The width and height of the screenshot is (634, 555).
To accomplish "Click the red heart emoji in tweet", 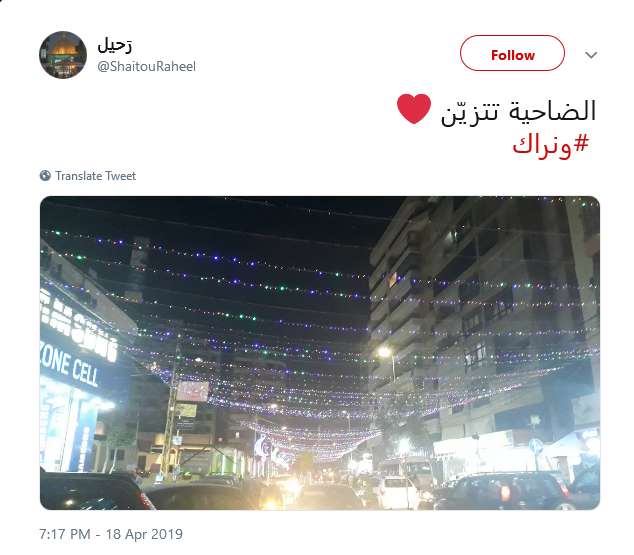I will [x=414, y=109].
